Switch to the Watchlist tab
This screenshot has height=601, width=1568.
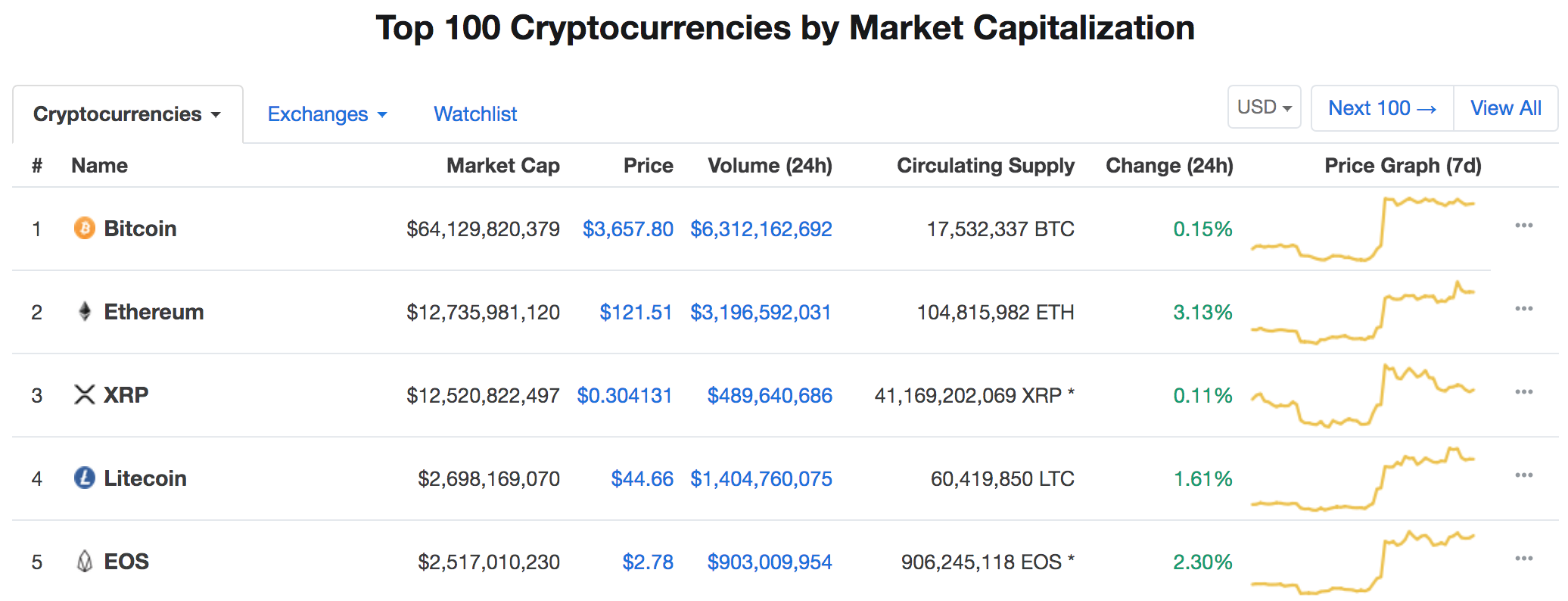coord(475,114)
